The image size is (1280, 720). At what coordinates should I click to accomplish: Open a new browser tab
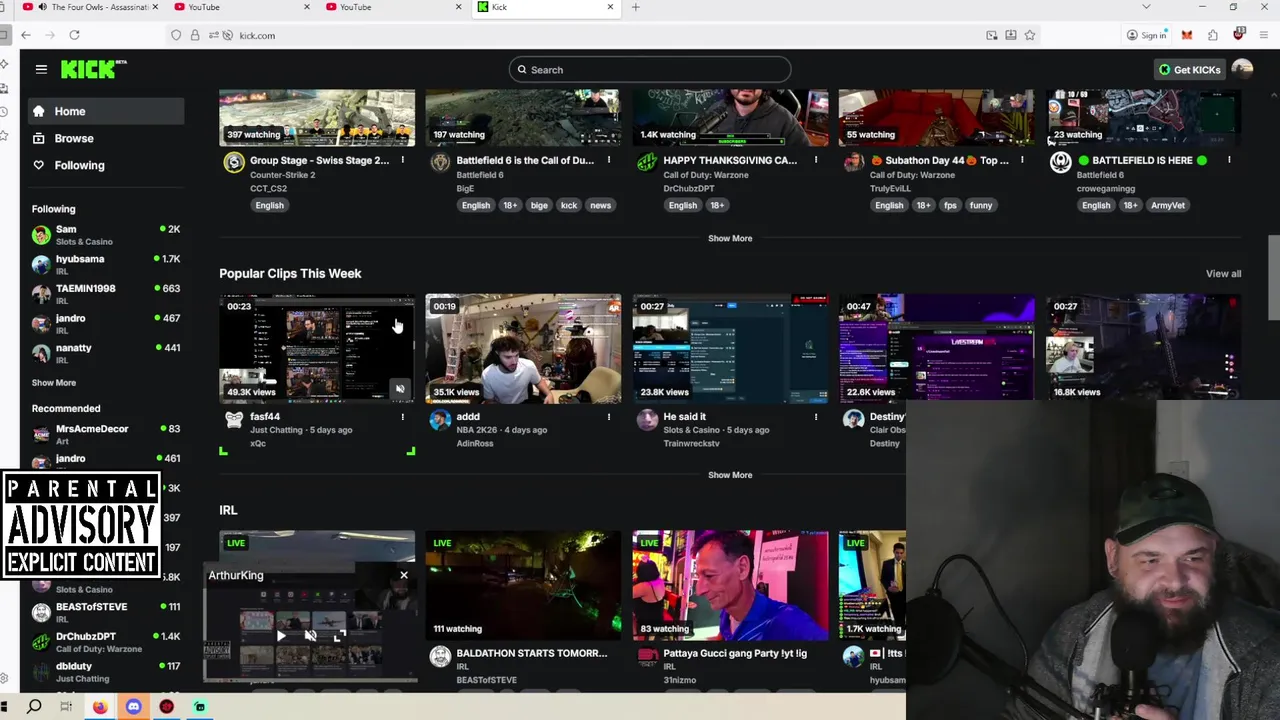click(635, 7)
